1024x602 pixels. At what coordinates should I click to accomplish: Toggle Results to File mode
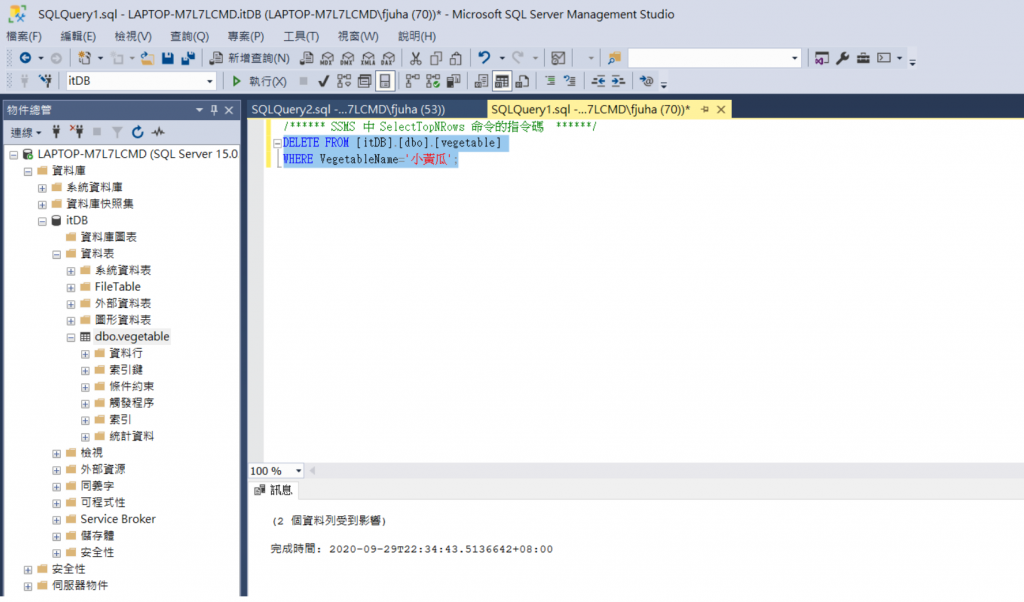click(x=522, y=81)
